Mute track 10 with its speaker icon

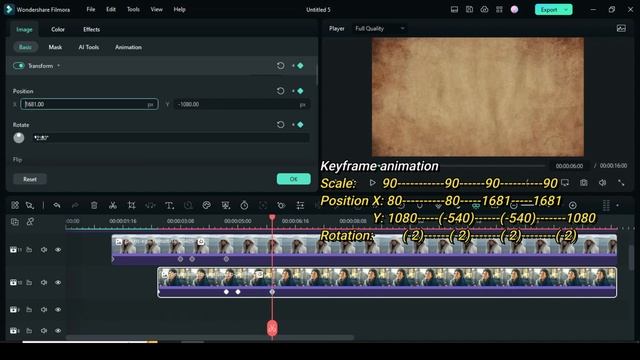coord(44,282)
